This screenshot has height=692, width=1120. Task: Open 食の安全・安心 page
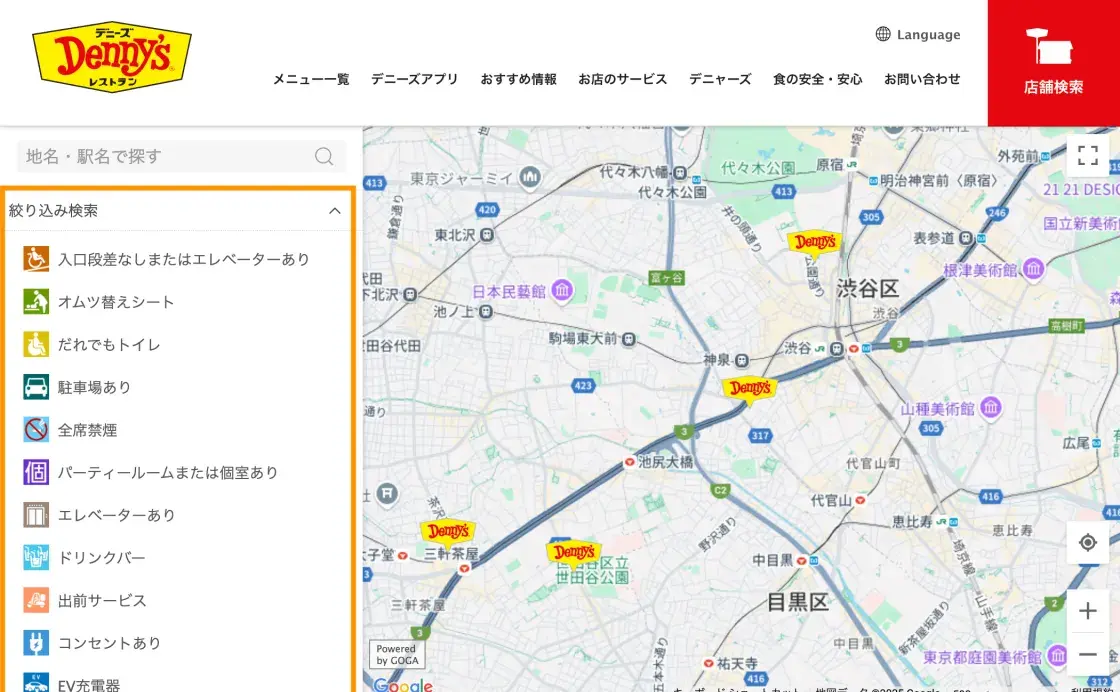pyautogui.click(x=817, y=79)
